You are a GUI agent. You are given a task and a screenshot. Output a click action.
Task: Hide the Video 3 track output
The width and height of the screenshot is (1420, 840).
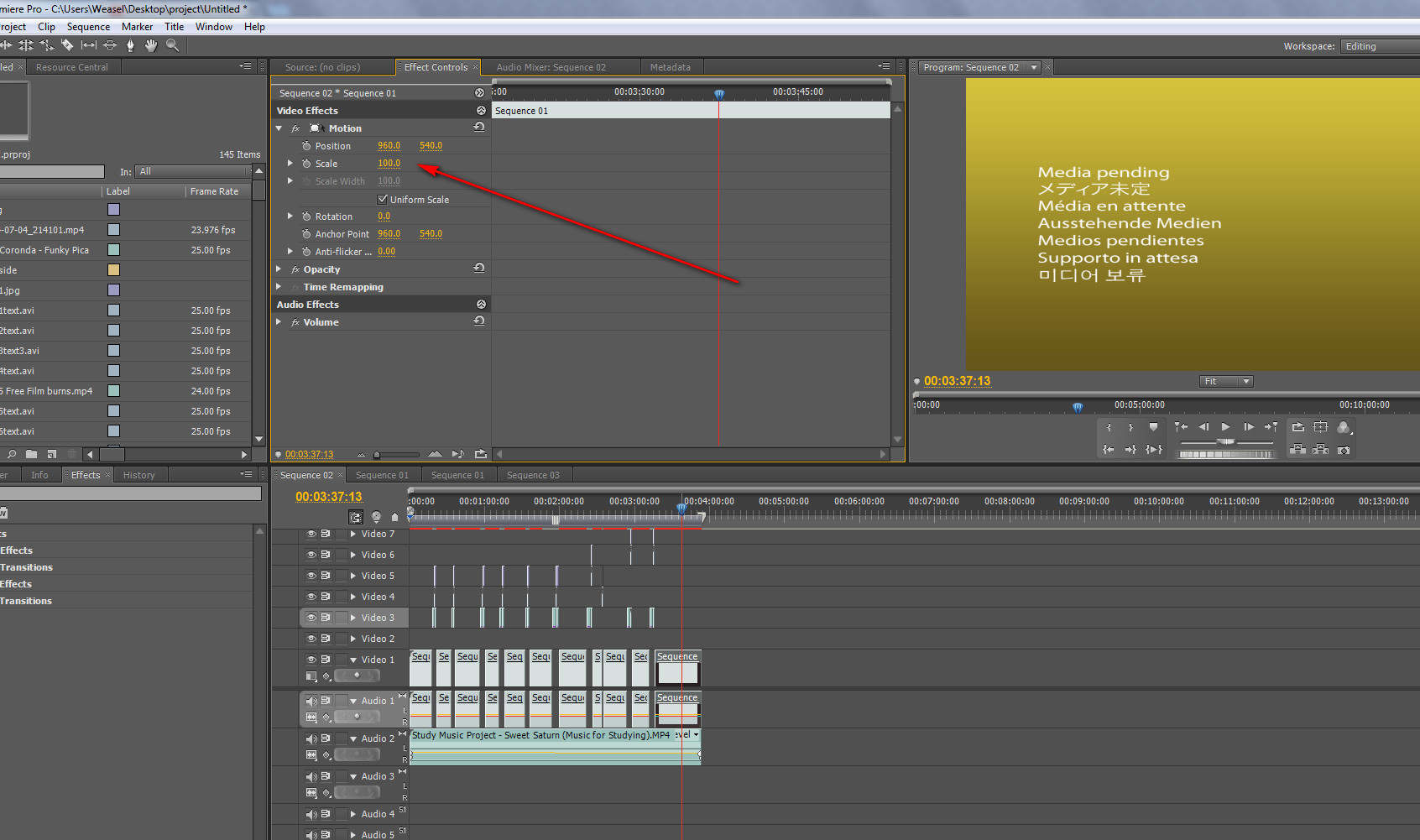coord(311,618)
